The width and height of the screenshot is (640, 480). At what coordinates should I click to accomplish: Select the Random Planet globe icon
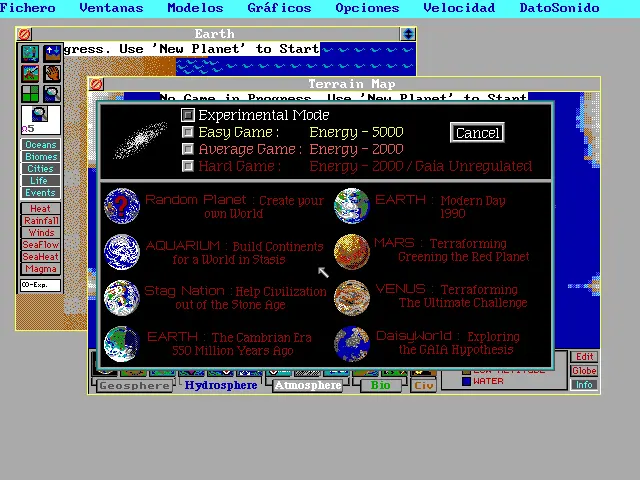pos(122,205)
